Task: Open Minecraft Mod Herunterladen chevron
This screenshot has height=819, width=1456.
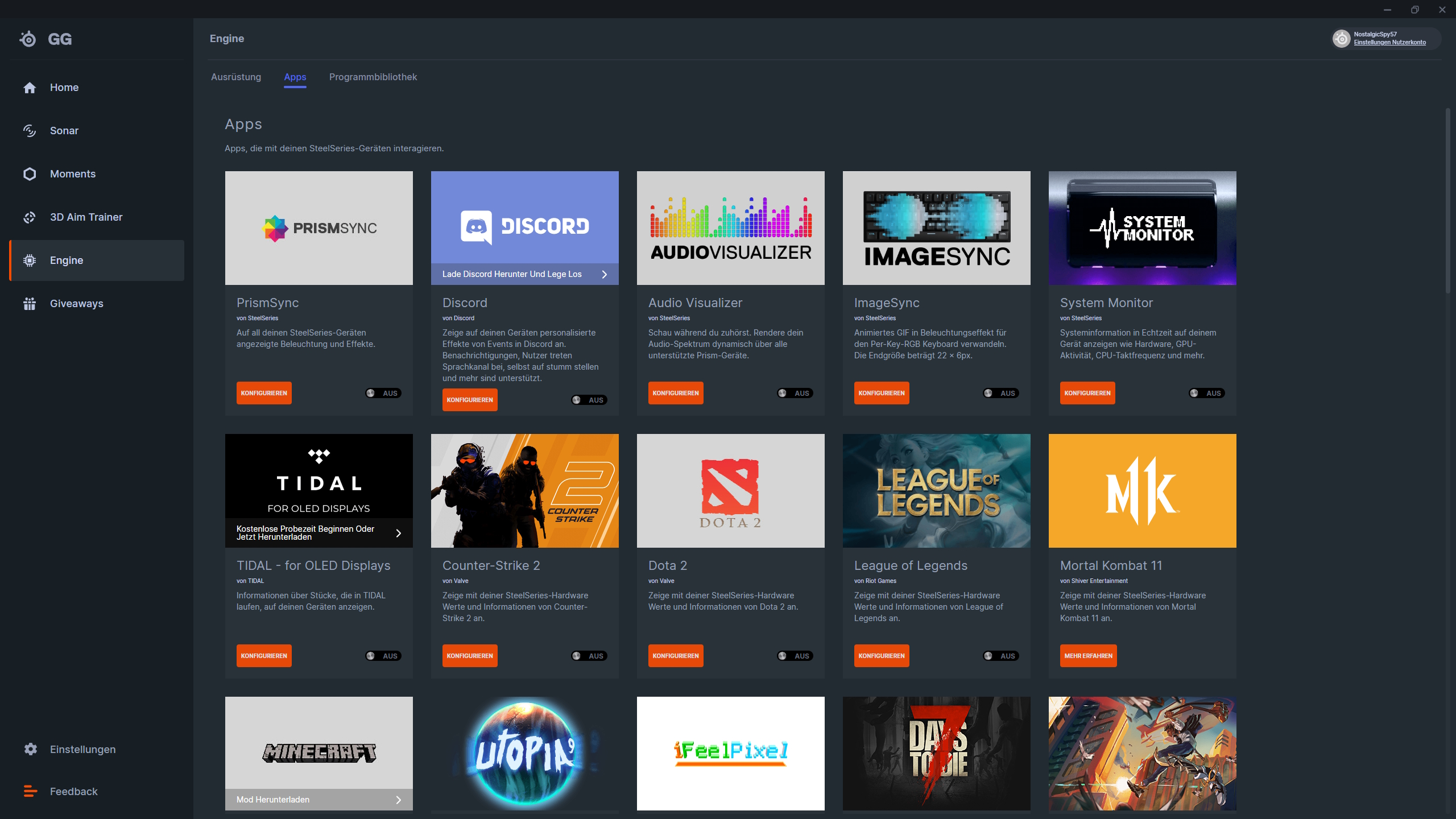Action: pos(399,800)
